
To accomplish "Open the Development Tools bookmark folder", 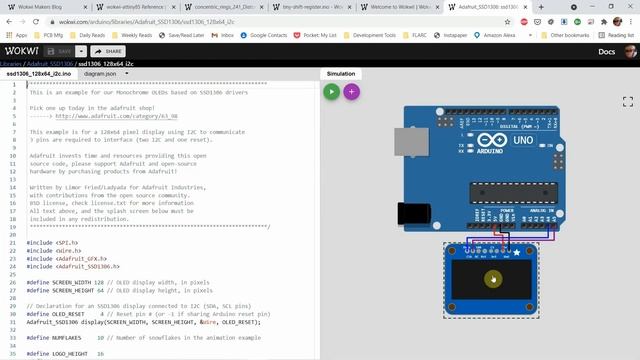I will (x=370, y=35).
